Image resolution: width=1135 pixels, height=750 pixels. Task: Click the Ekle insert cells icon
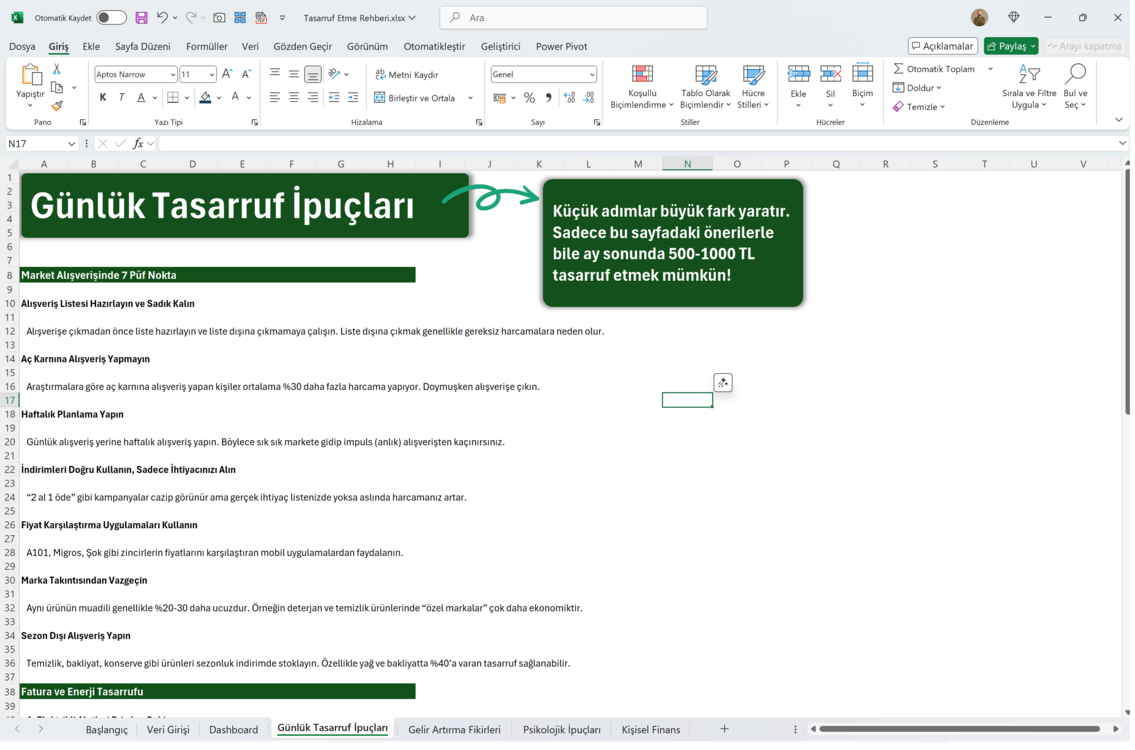coord(798,74)
